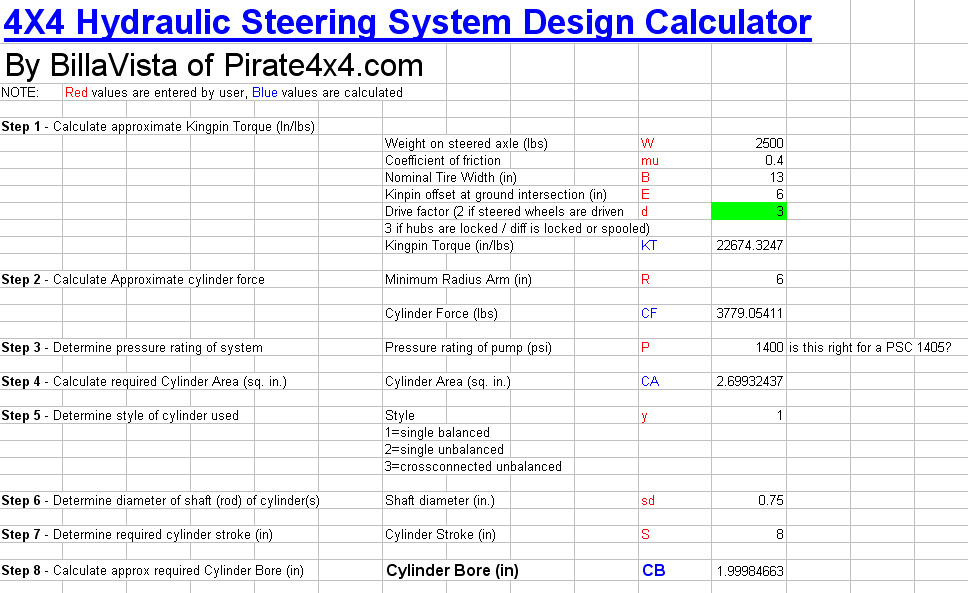Select the 'Coefficient of friction' label

(443, 160)
